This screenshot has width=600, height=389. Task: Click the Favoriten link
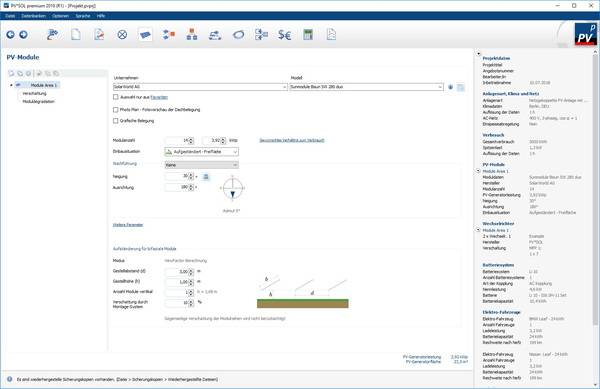[159, 97]
